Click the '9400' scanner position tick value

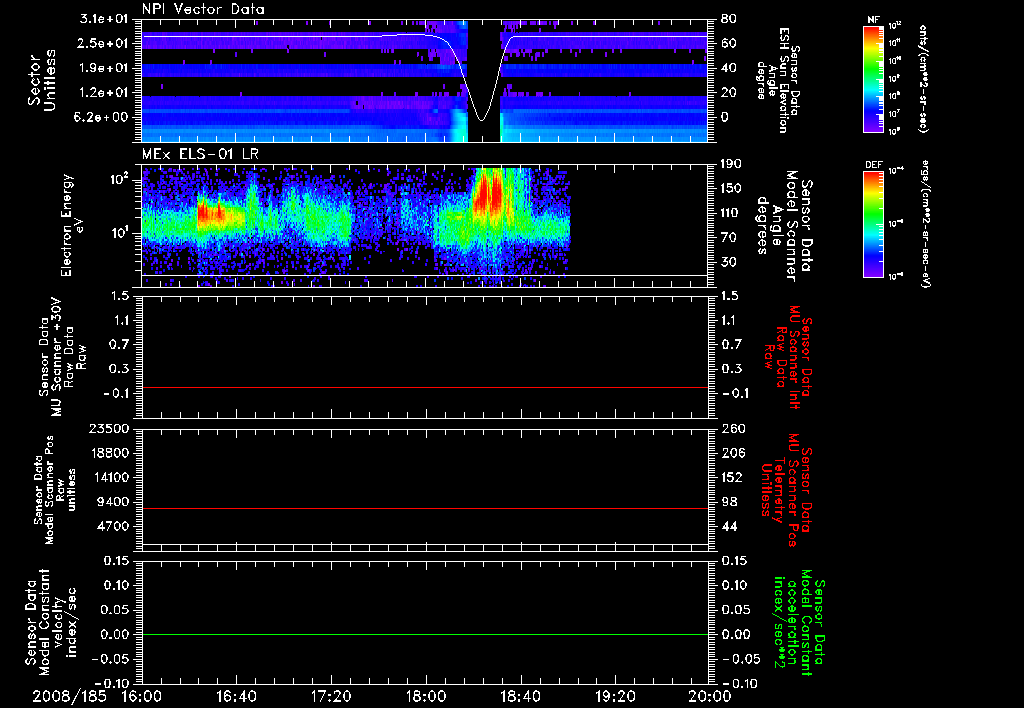pos(113,502)
